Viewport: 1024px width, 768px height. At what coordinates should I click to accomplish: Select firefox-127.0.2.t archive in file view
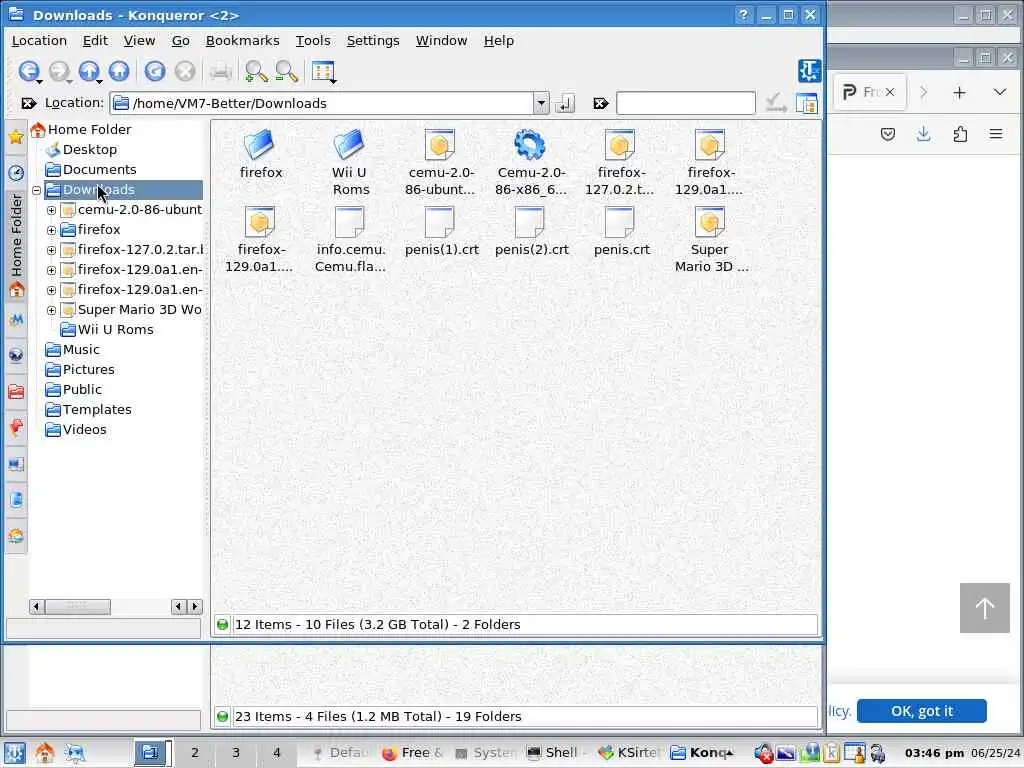click(620, 145)
